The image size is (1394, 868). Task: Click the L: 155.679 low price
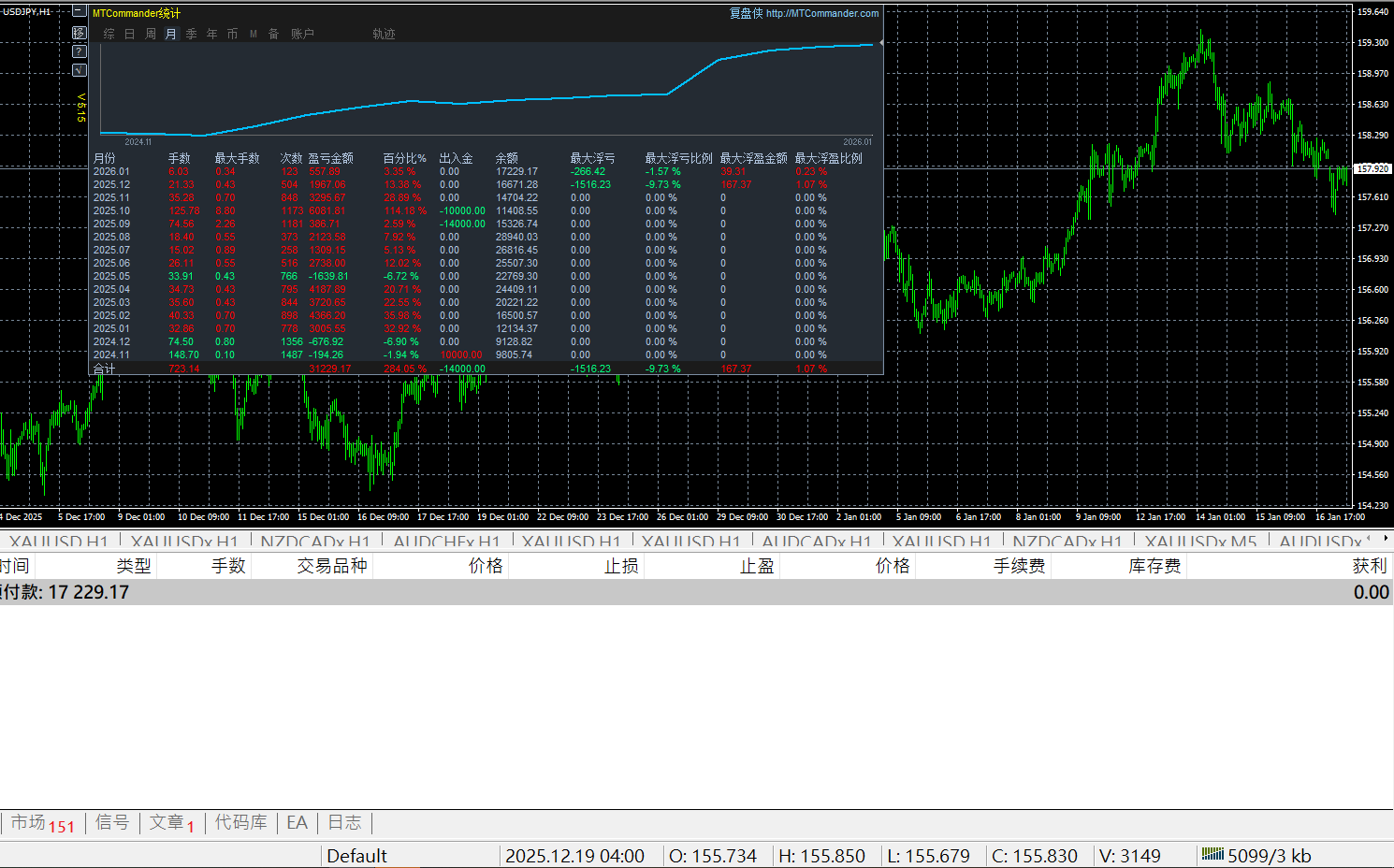[x=929, y=856]
